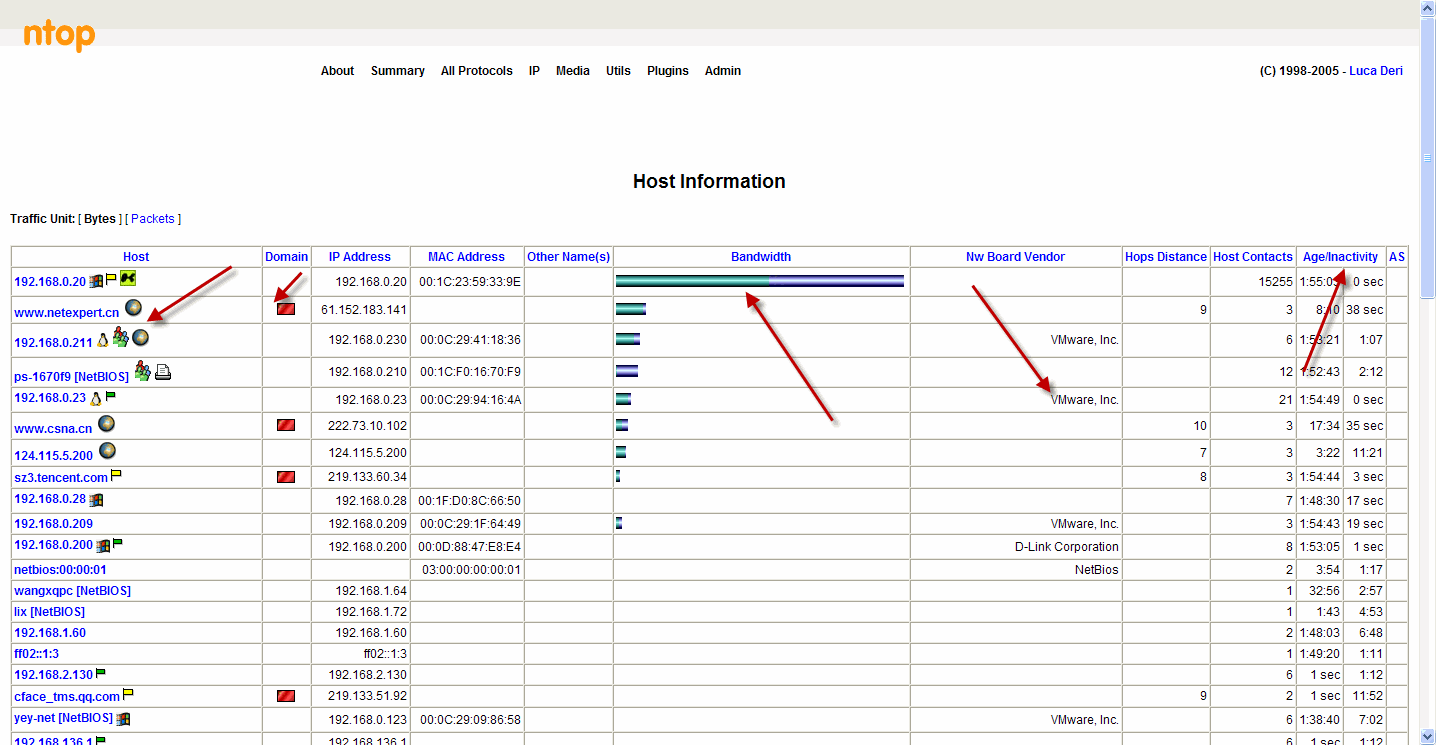Screen dimensions: 1436x745
Task: Open the Luca Deri author link
Action: (x=1375, y=71)
